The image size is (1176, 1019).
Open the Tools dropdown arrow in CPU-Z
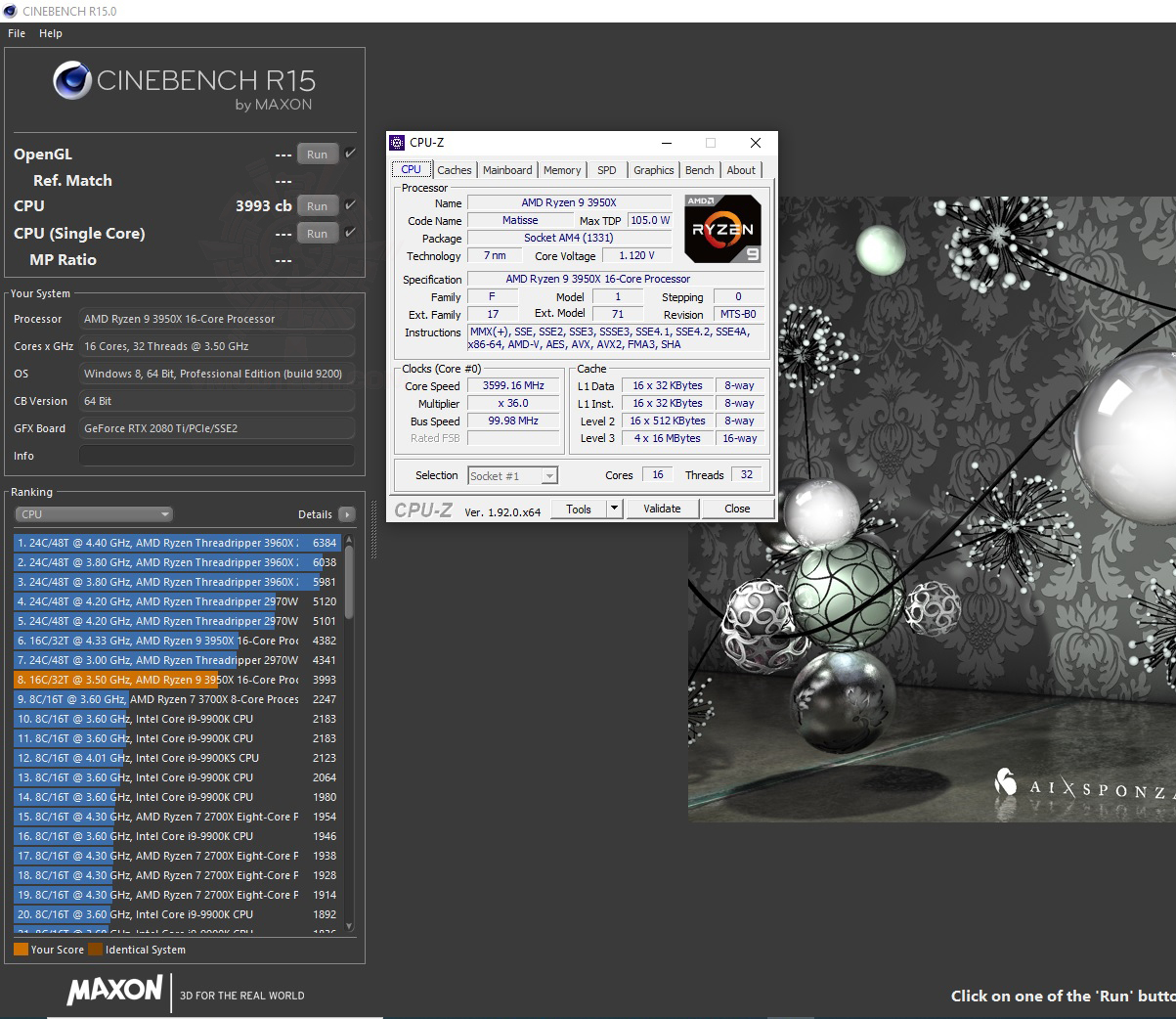coord(614,509)
